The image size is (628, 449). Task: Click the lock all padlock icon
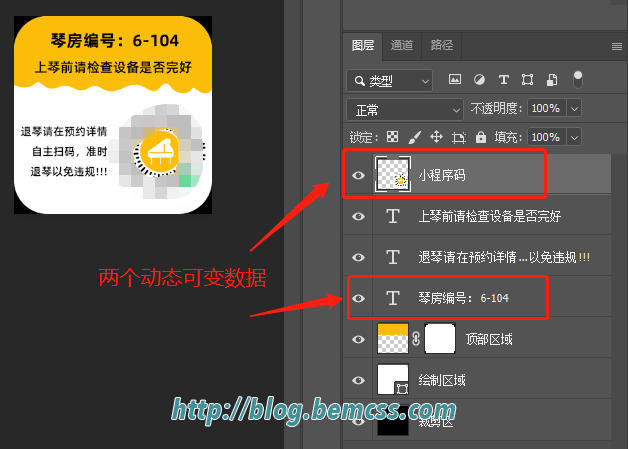(481, 137)
